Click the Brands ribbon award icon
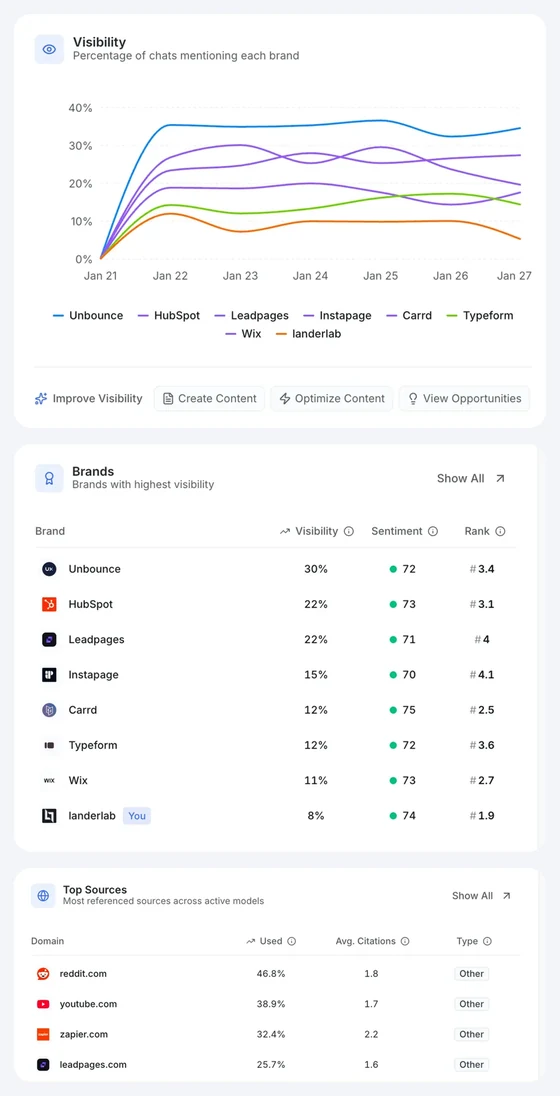 (49, 478)
